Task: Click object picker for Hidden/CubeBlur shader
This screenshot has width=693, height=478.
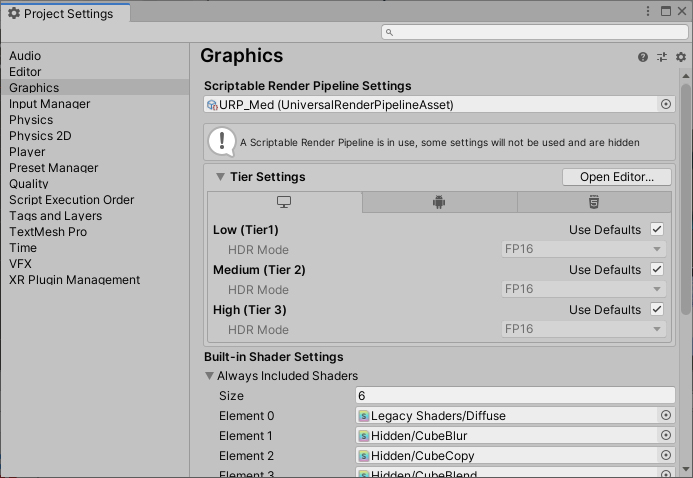Action: pos(666,436)
